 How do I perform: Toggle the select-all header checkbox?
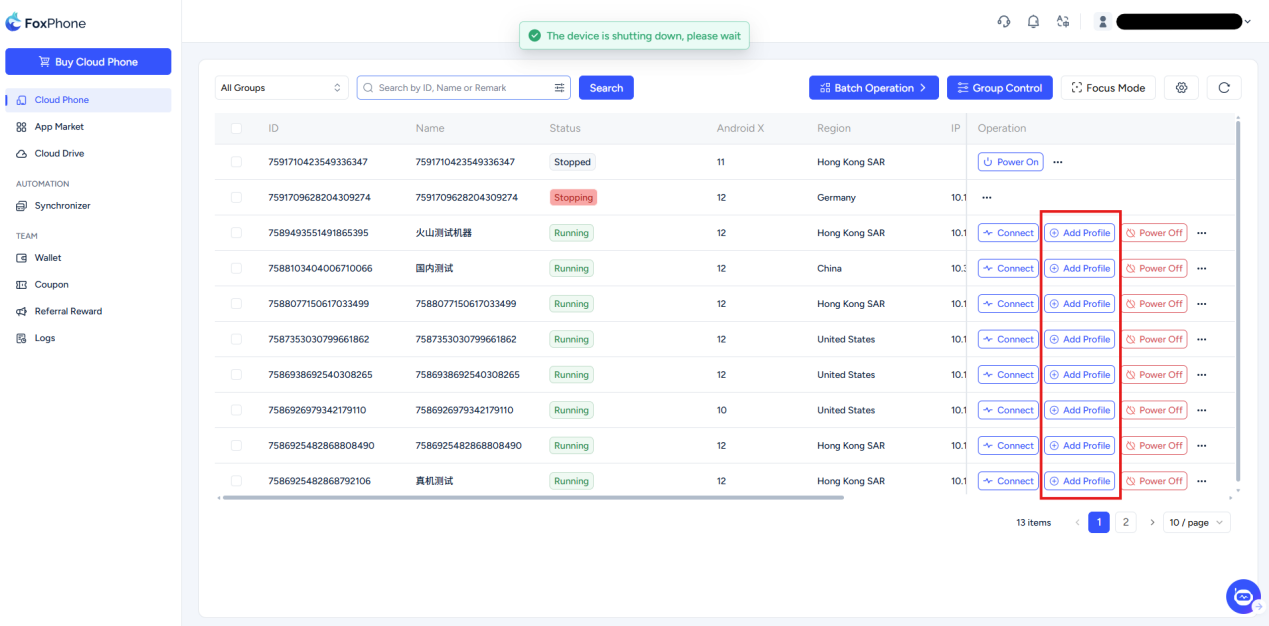point(236,129)
